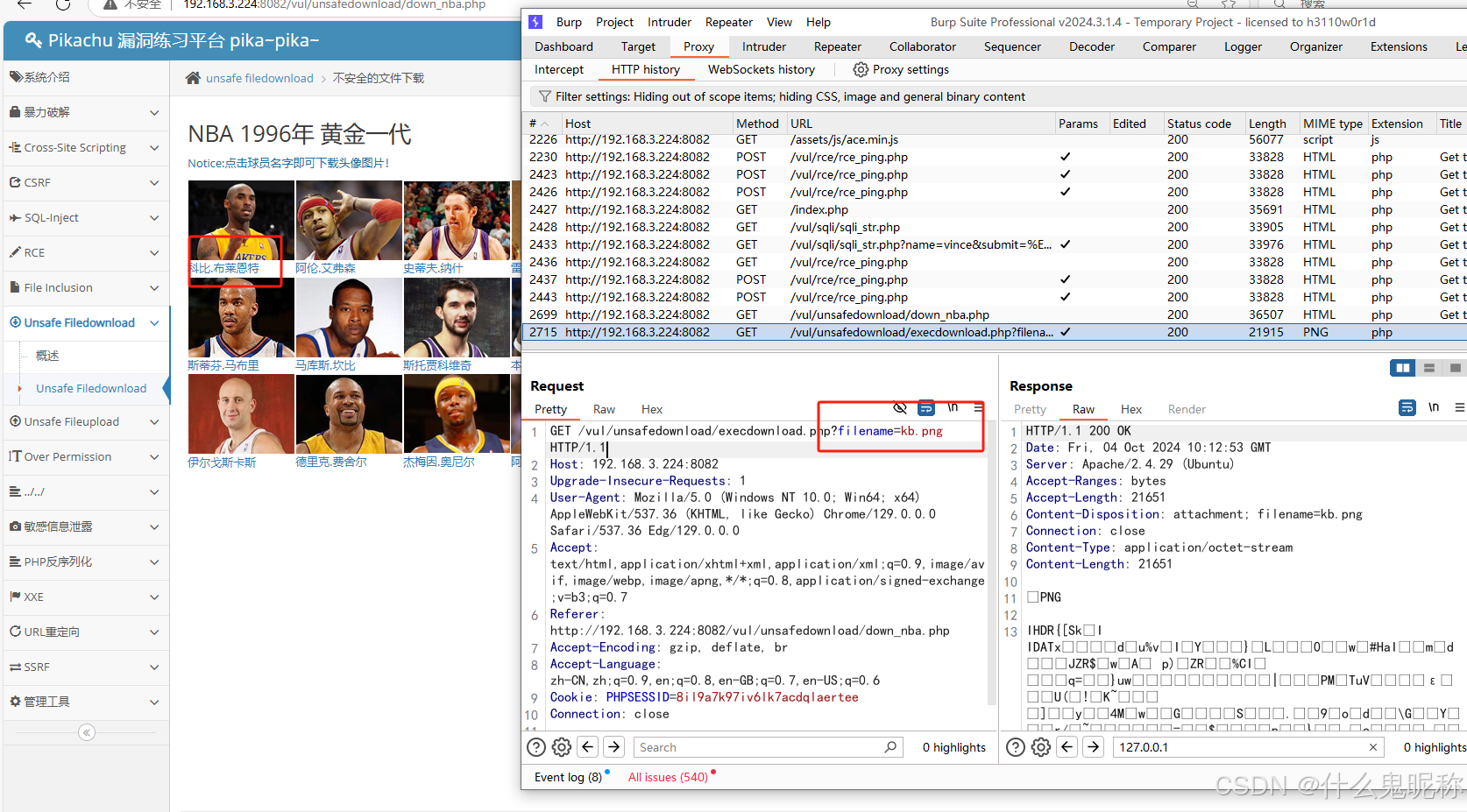Go to next match in Response
This screenshot has height=812, width=1467.
coord(1094,747)
